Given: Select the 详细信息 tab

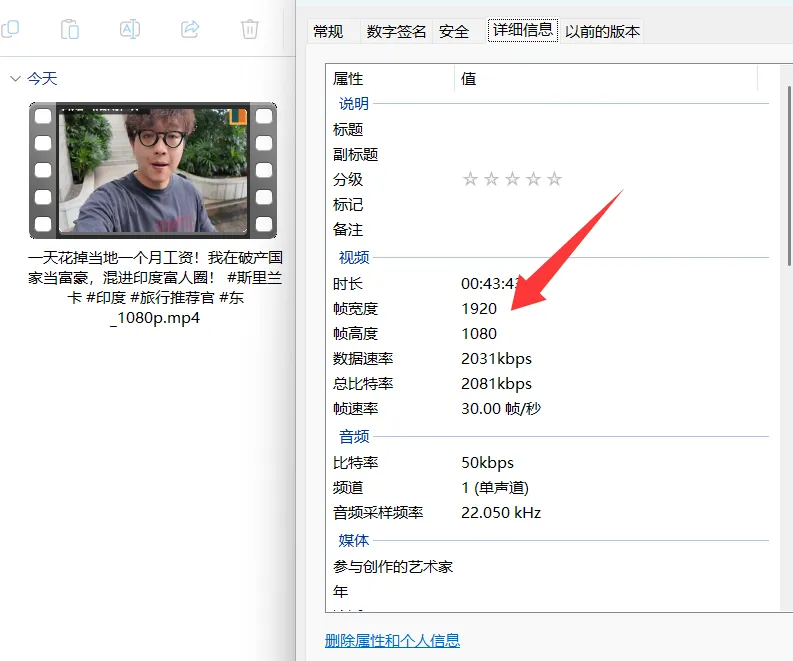Looking at the screenshot, I should pos(522,30).
